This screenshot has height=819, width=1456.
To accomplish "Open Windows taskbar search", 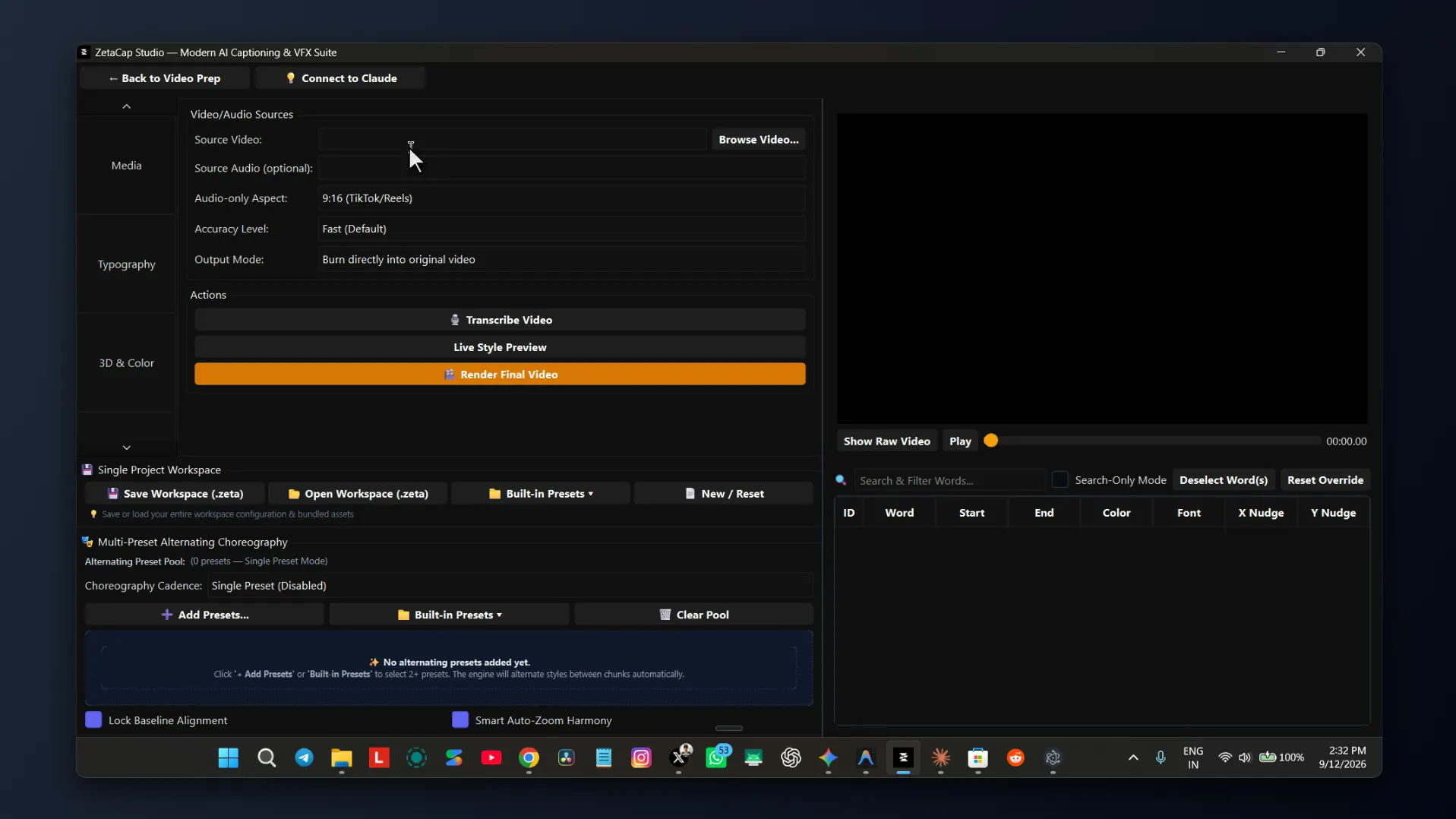I will (x=267, y=757).
